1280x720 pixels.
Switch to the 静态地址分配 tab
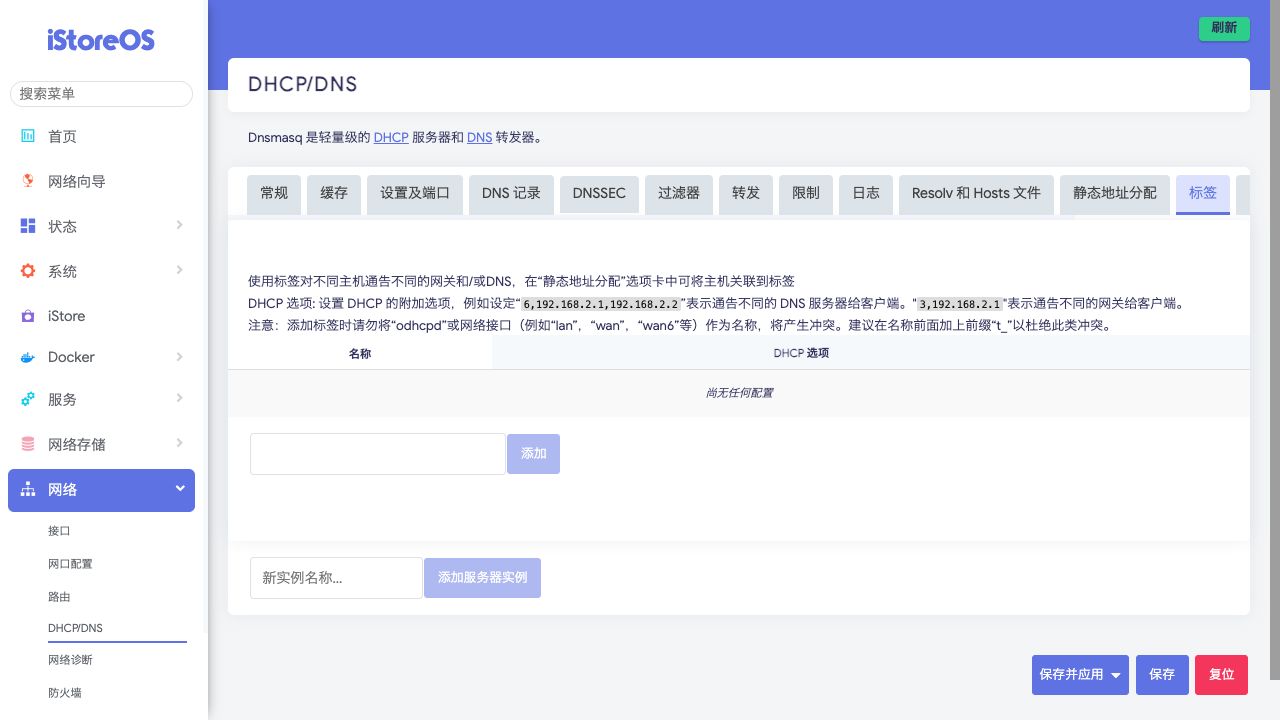click(1114, 193)
